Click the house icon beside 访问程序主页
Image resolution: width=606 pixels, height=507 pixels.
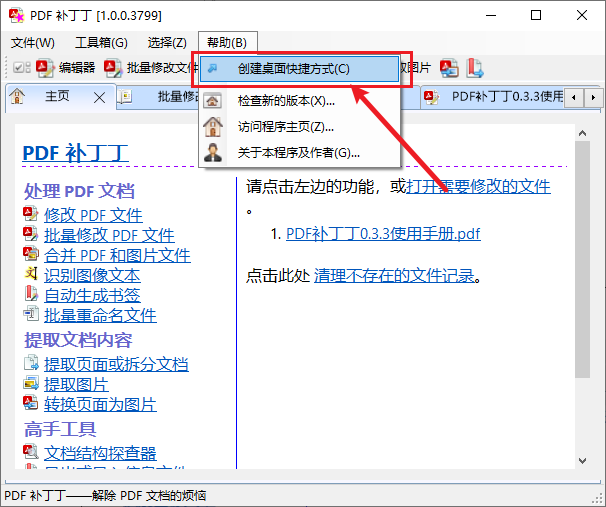pyautogui.click(x=213, y=126)
